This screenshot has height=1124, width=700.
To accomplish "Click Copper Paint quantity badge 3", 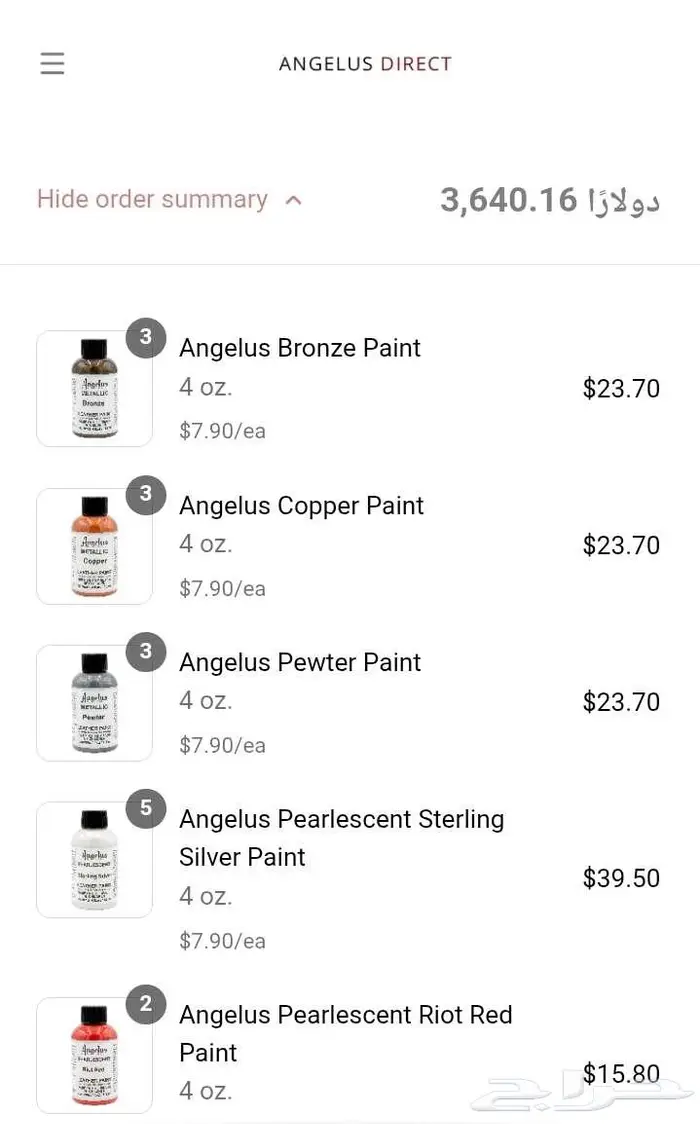I will pyautogui.click(x=146, y=494).
